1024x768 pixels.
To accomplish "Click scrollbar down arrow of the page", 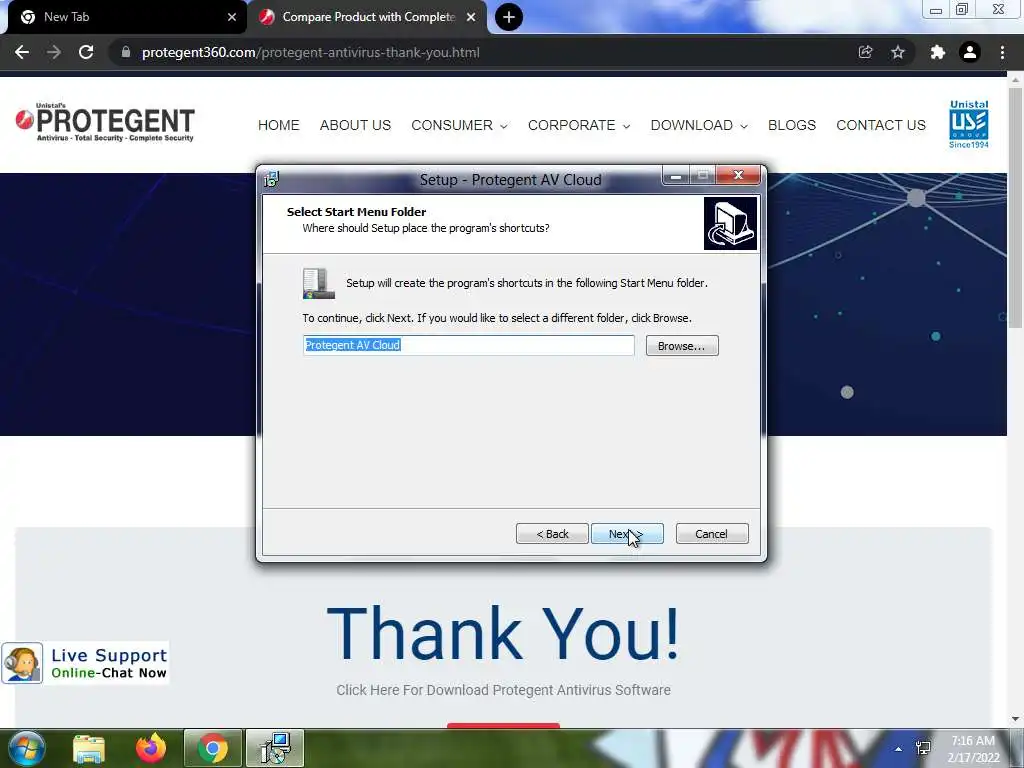I will point(1016,719).
